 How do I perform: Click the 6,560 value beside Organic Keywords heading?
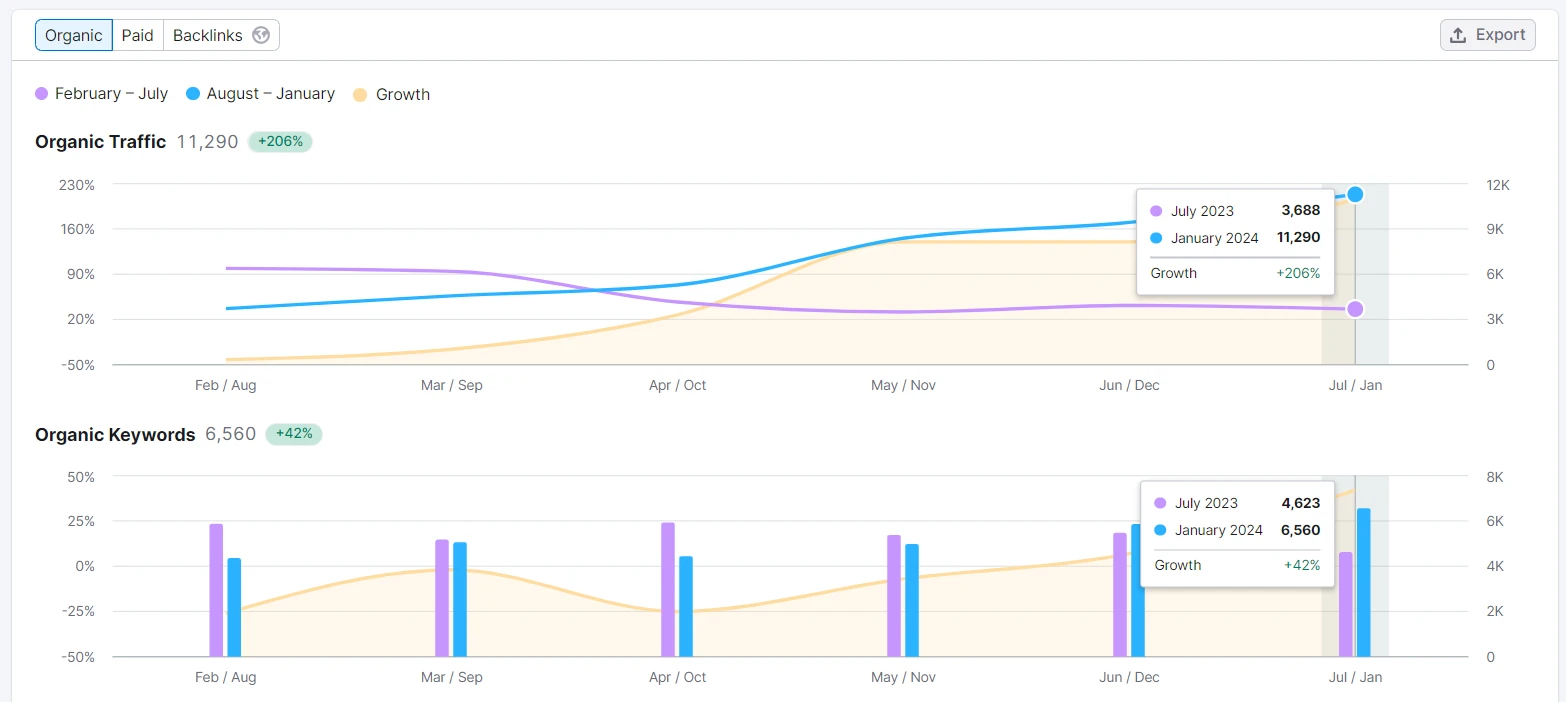[231, 434]
